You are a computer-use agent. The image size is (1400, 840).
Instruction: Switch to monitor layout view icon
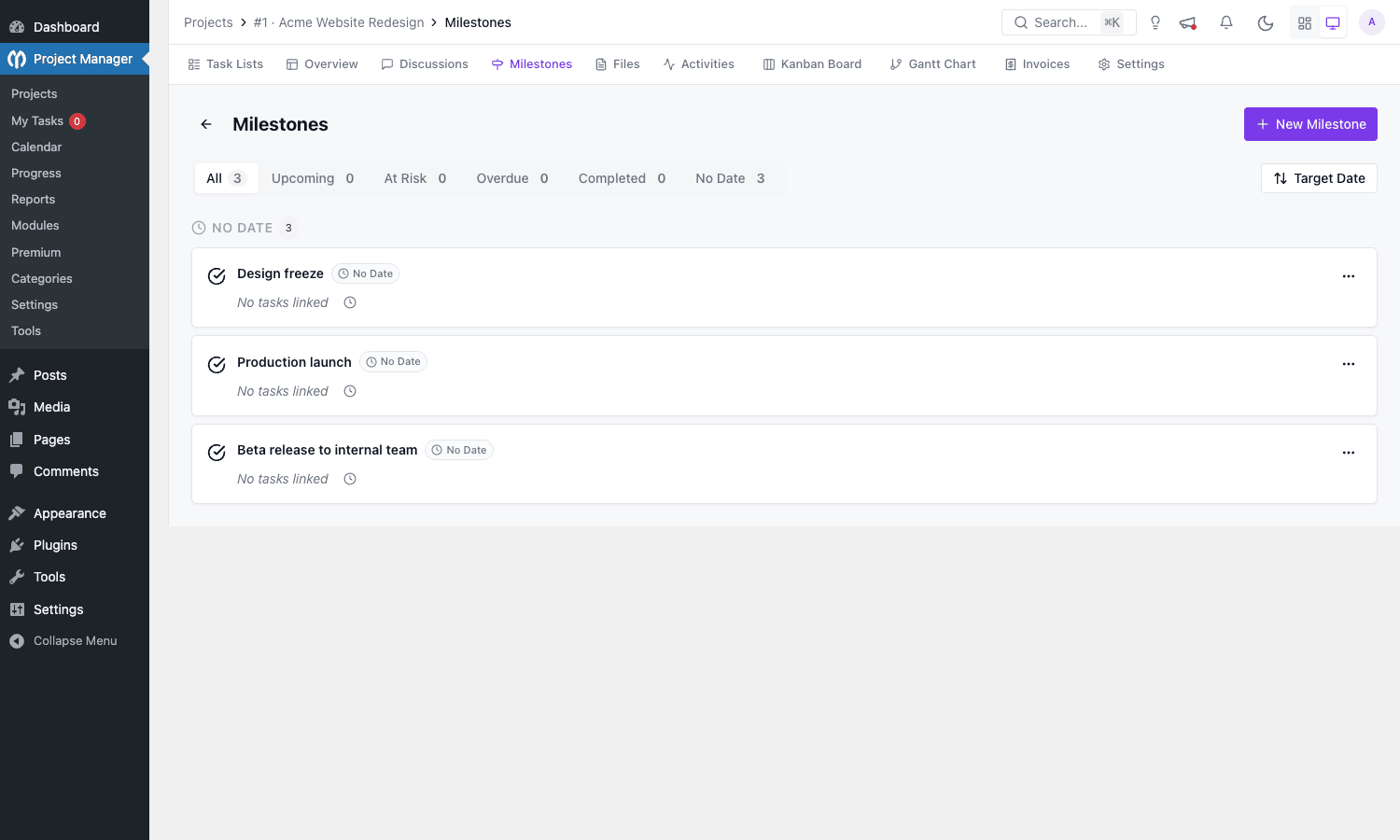[1333, 22]
